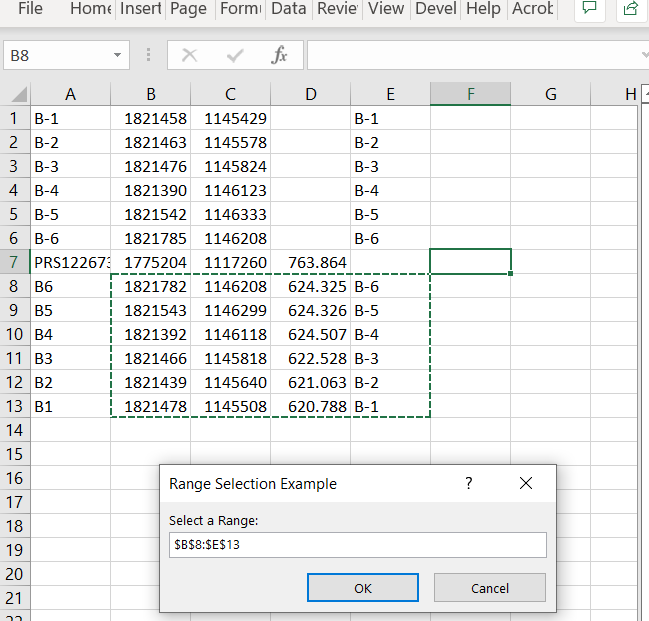This screenshot has height=621, width=649.
Task: Click the Insert Function fx icon
Action: [280, 56]
